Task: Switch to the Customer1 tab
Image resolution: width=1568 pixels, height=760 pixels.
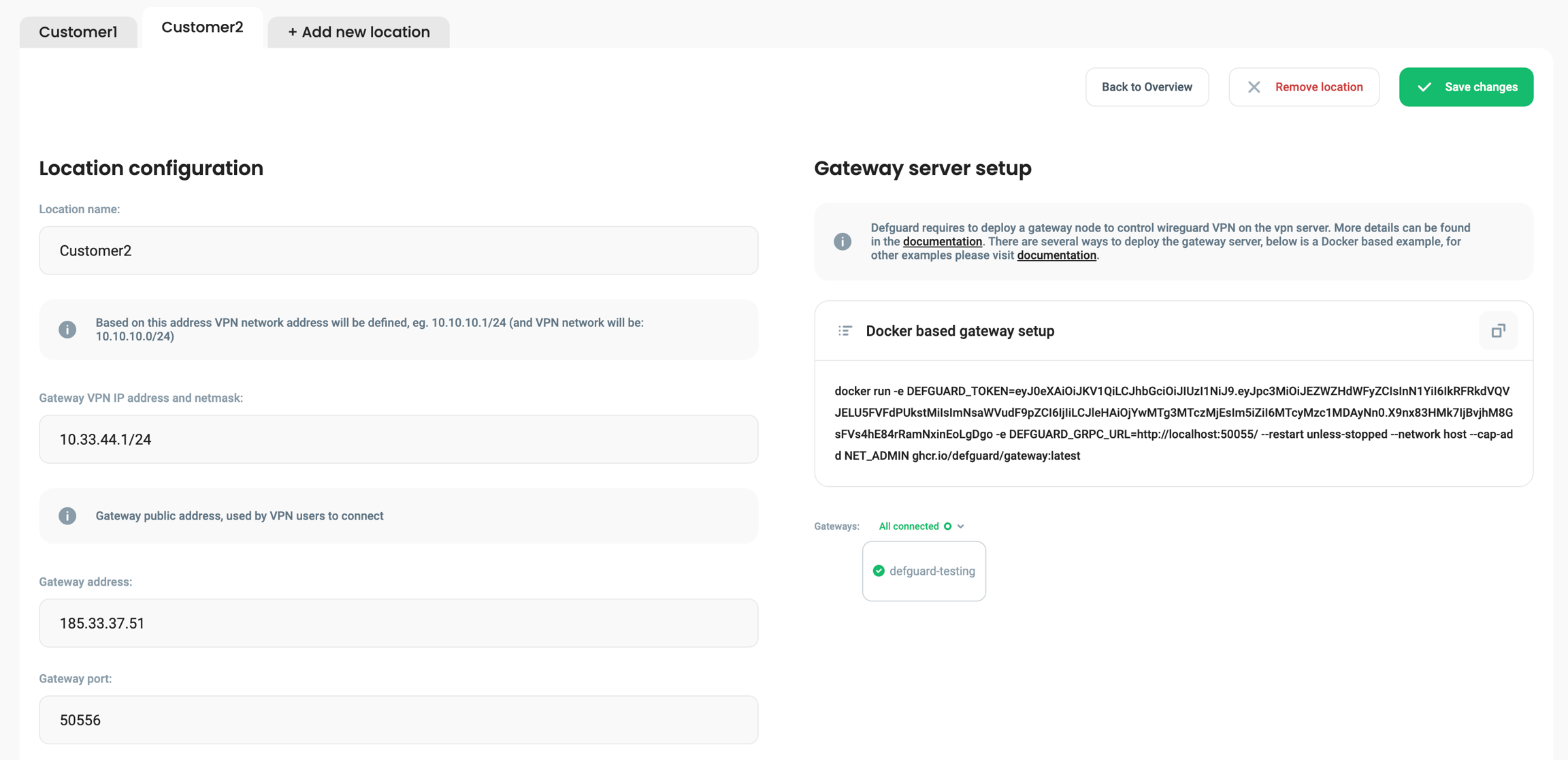Action: [x=78, y=32]
